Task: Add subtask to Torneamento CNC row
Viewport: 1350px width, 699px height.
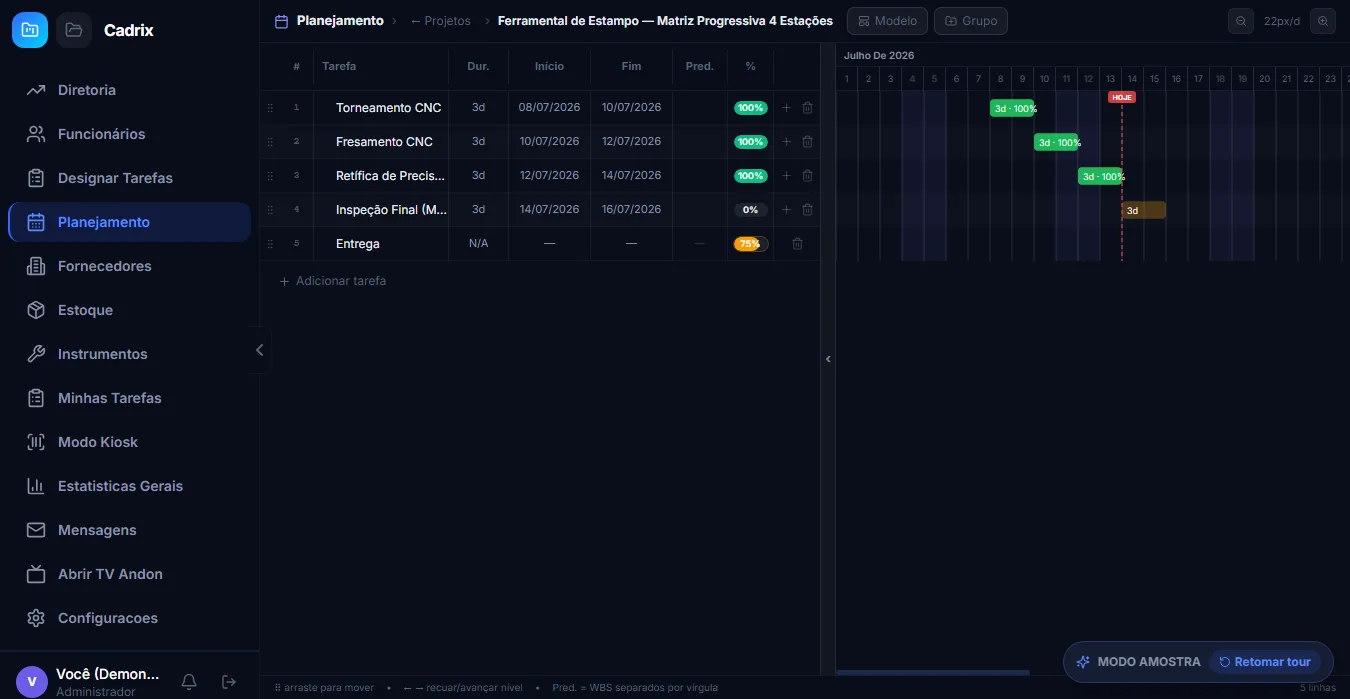Action: [786, 108]
